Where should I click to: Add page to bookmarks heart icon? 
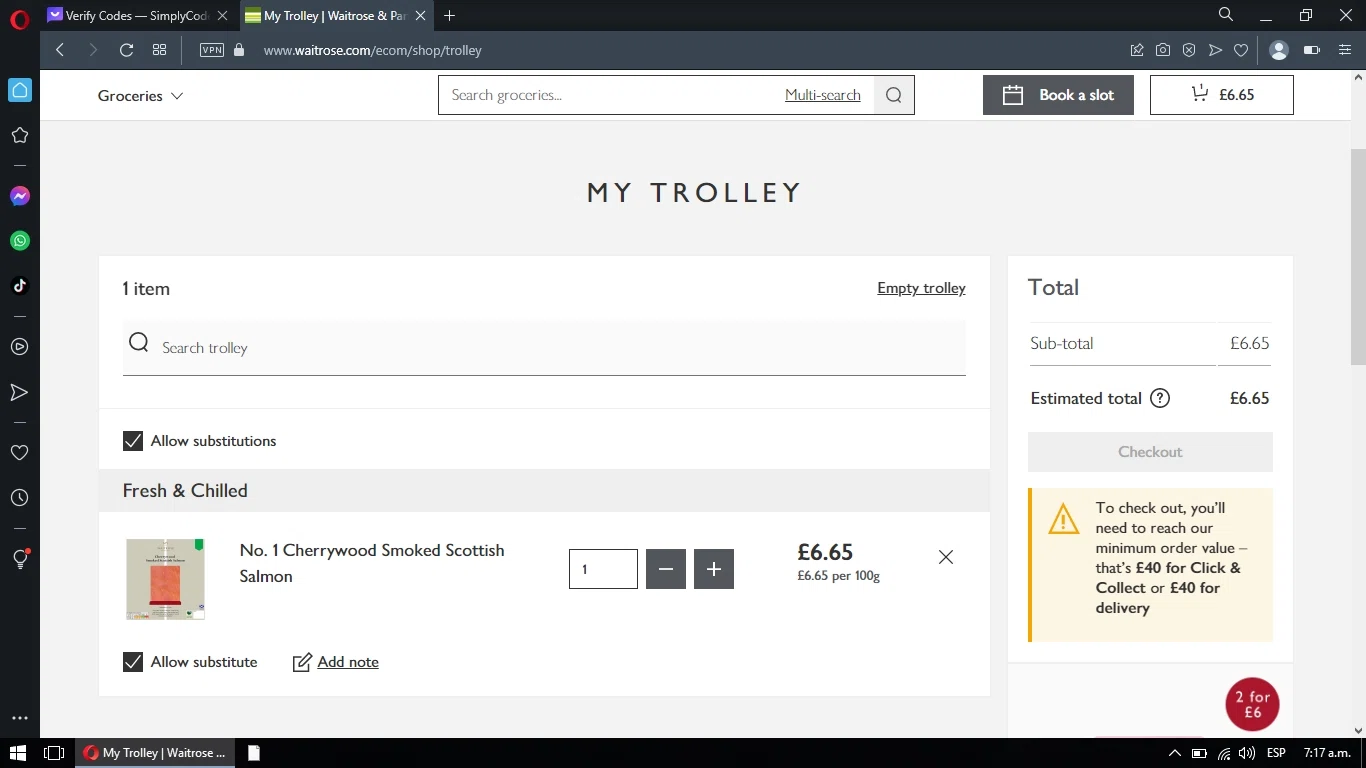tap(1241, 50)
